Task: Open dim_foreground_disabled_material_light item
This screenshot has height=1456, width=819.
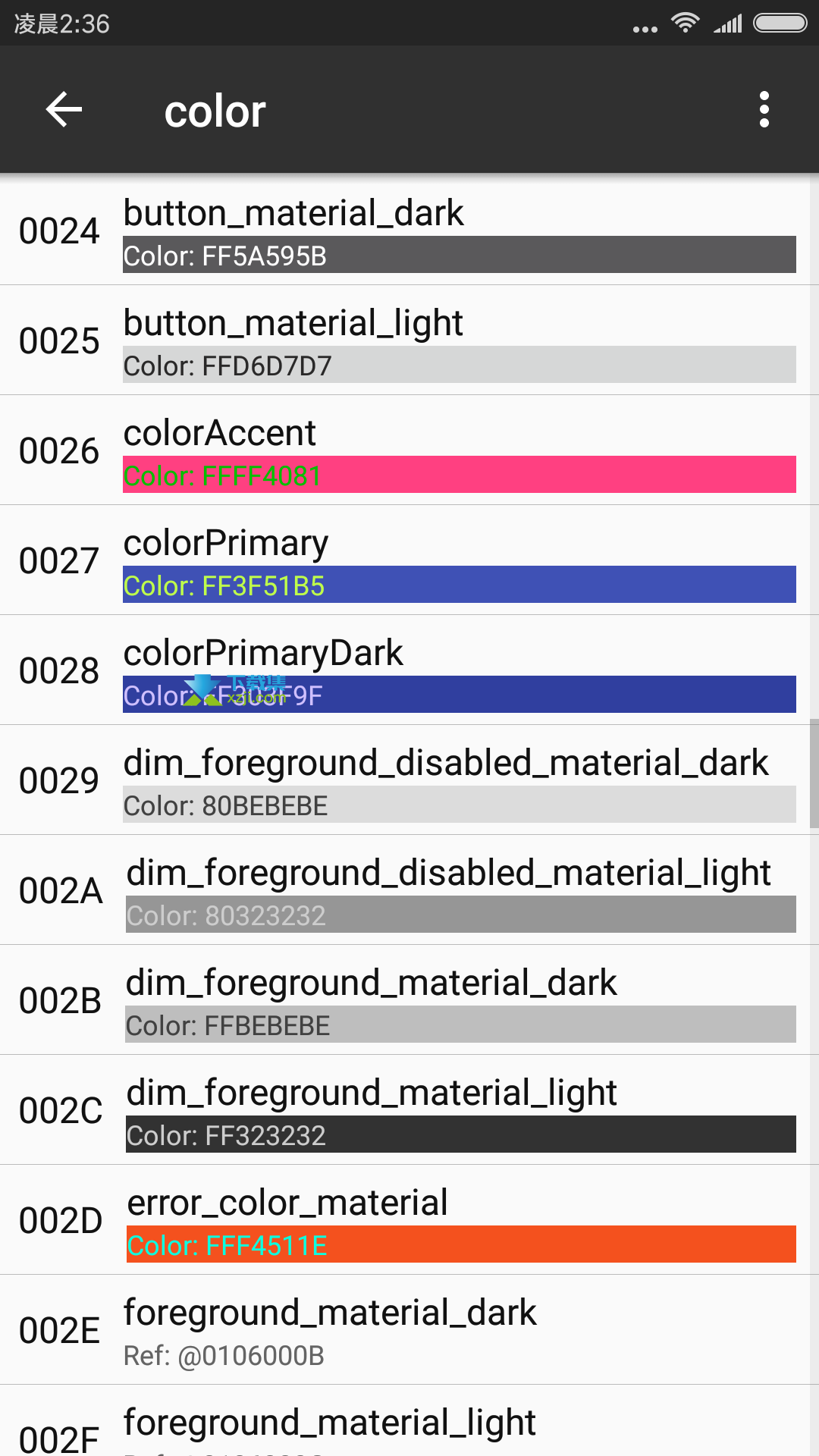Action: (409, 890)
